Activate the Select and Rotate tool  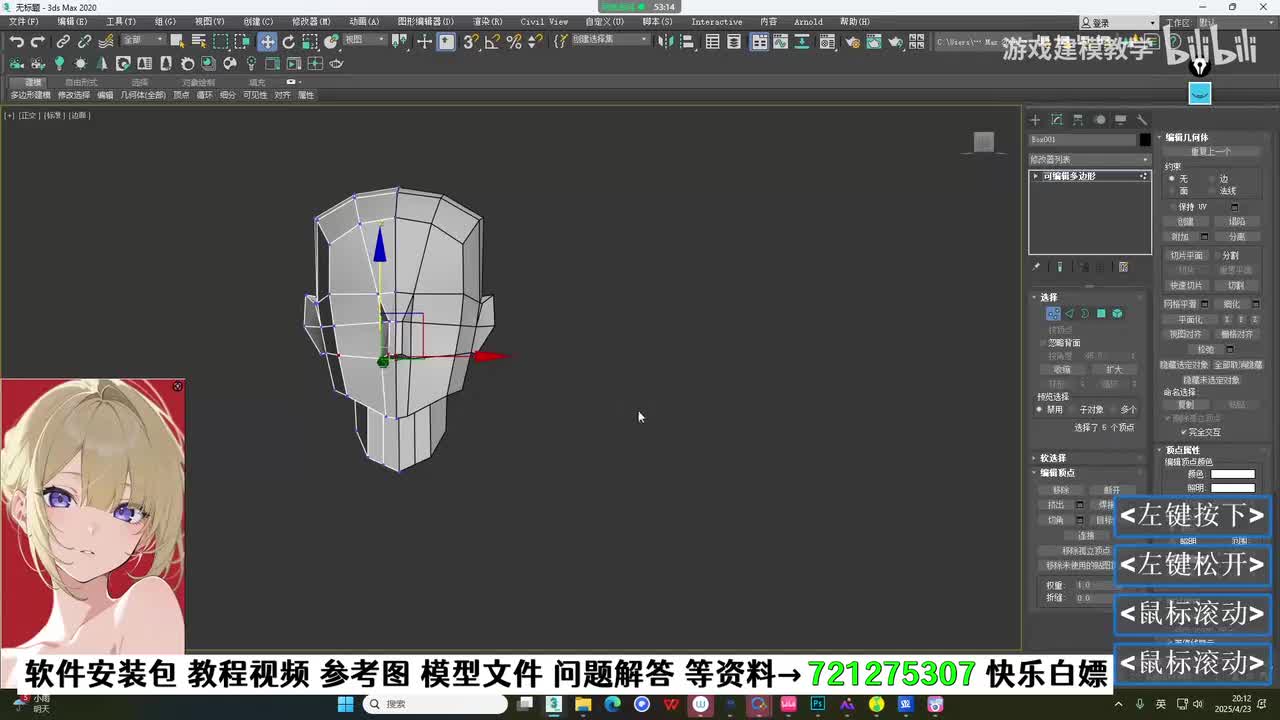click(288, 41)
